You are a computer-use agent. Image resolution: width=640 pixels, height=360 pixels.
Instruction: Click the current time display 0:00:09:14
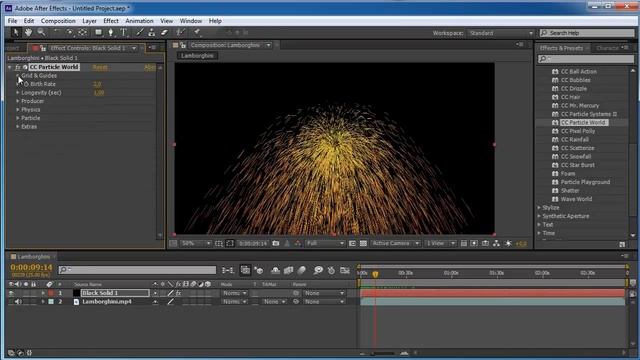(x=31, y=267)
